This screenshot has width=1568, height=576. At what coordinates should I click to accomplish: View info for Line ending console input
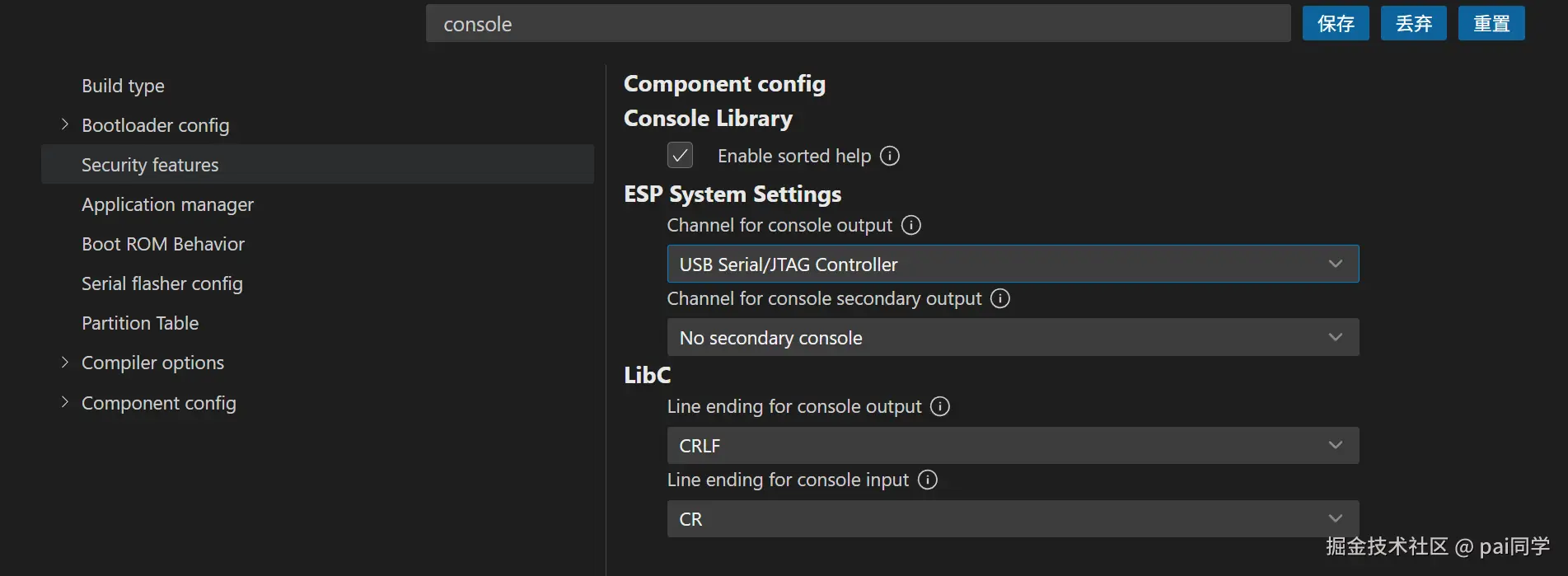(928, 480)
